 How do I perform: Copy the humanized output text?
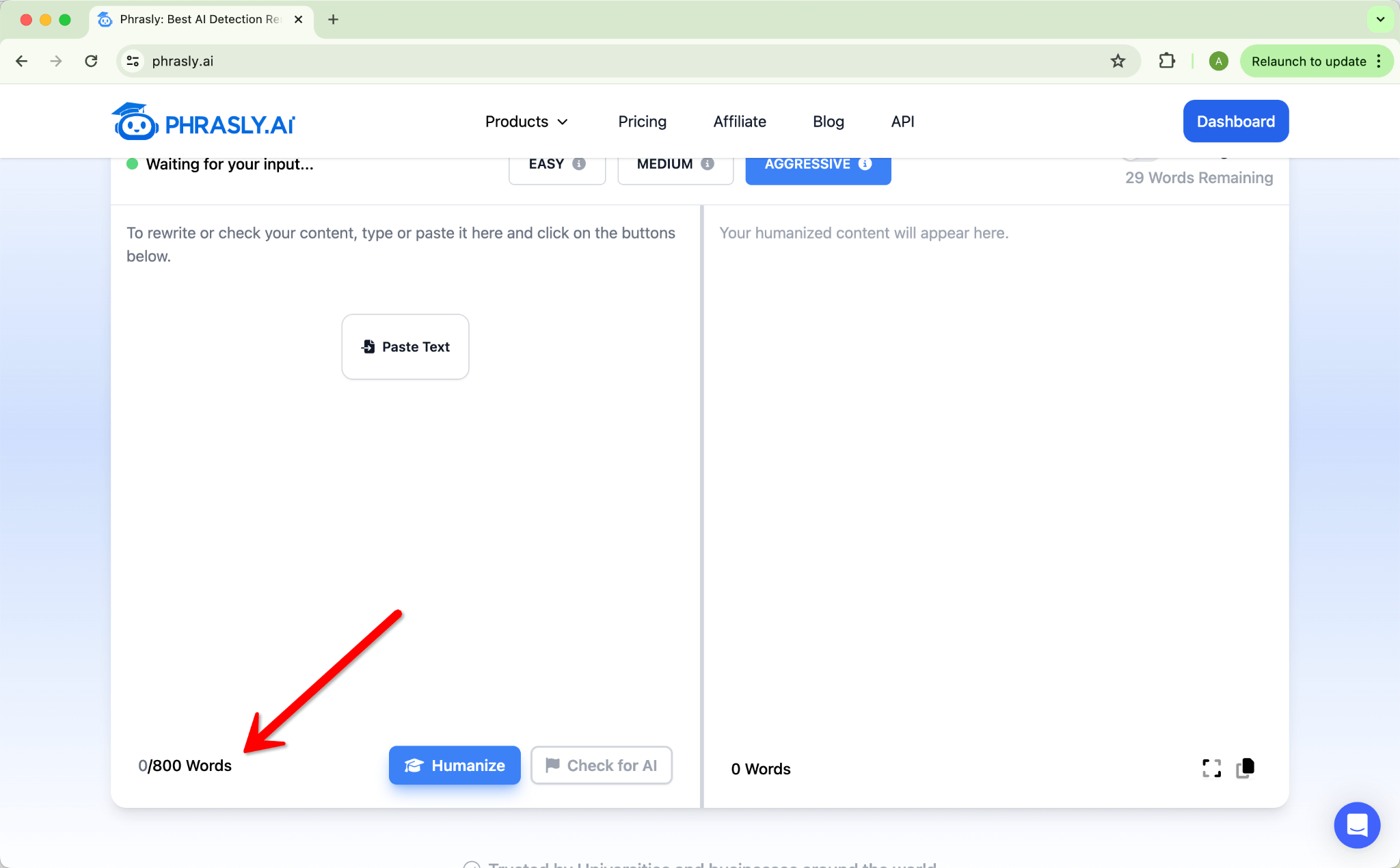pos(1246,768)
